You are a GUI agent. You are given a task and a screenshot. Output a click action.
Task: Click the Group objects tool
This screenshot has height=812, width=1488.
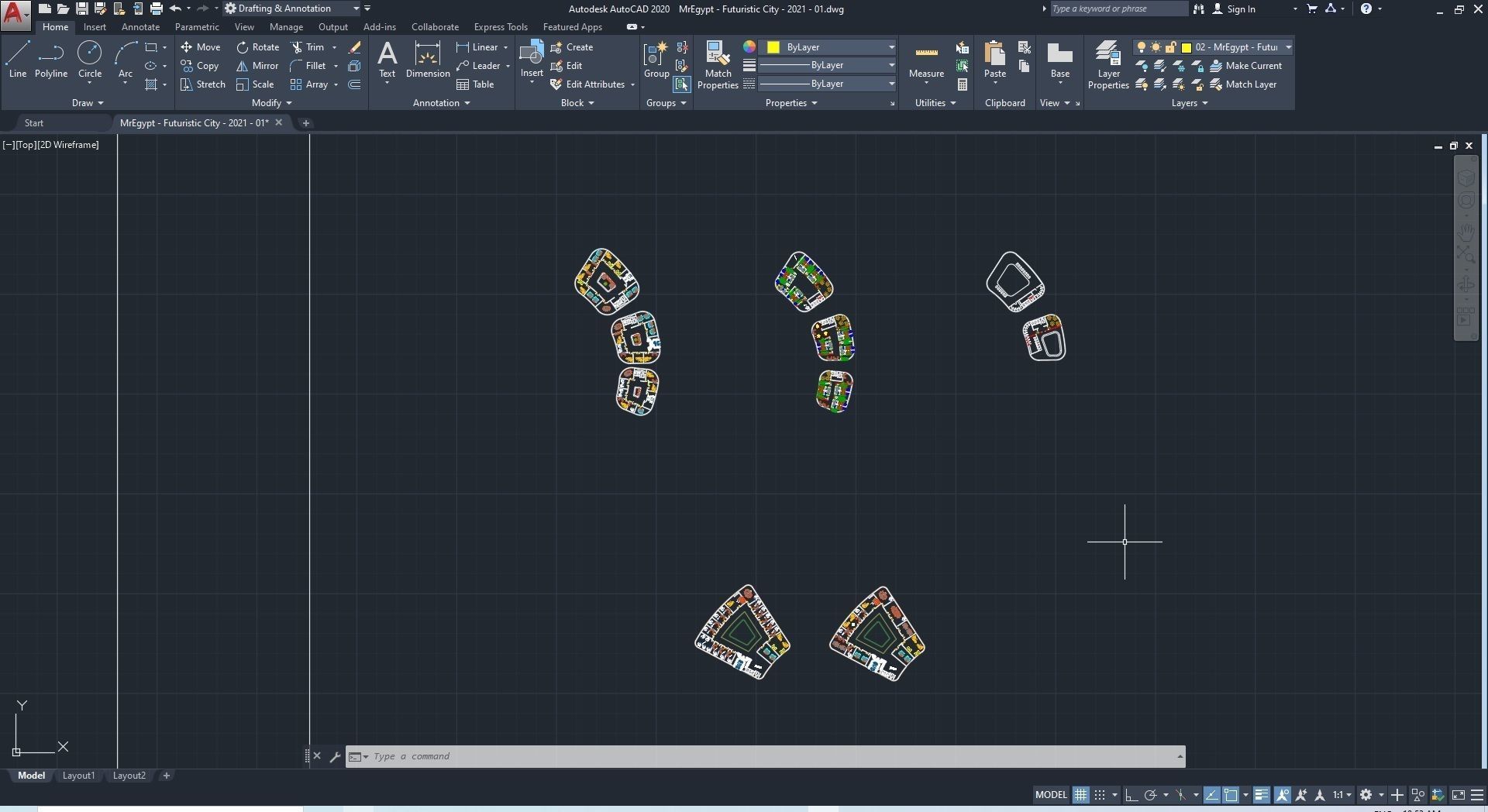656,60
